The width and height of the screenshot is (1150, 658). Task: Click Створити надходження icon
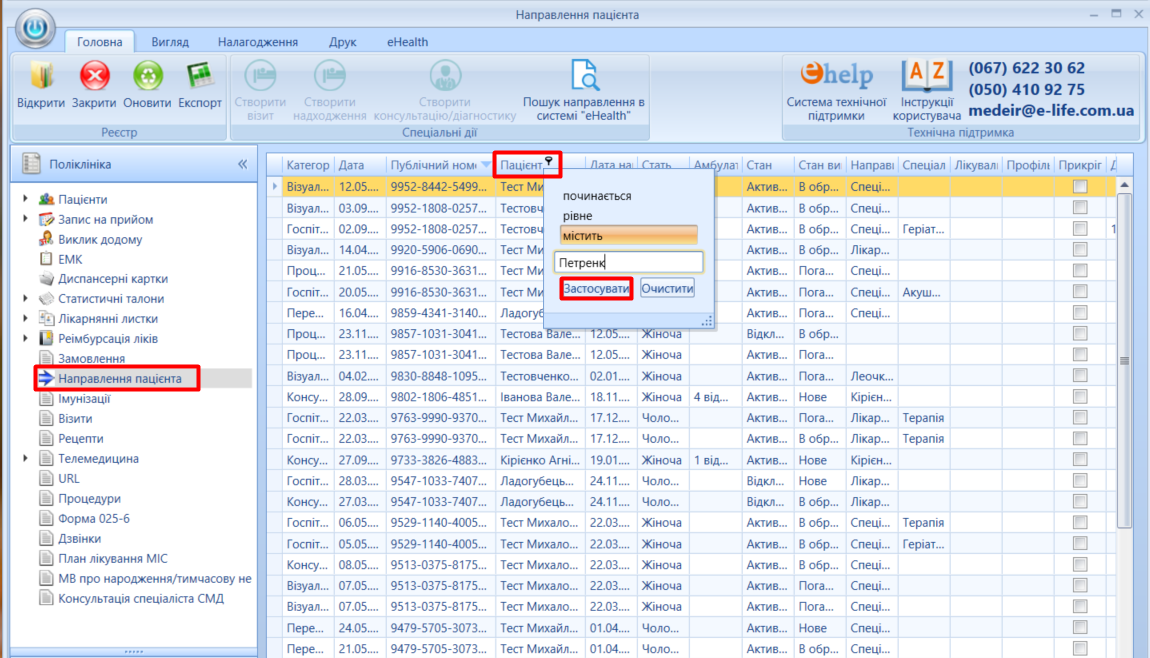click(329, 90)
